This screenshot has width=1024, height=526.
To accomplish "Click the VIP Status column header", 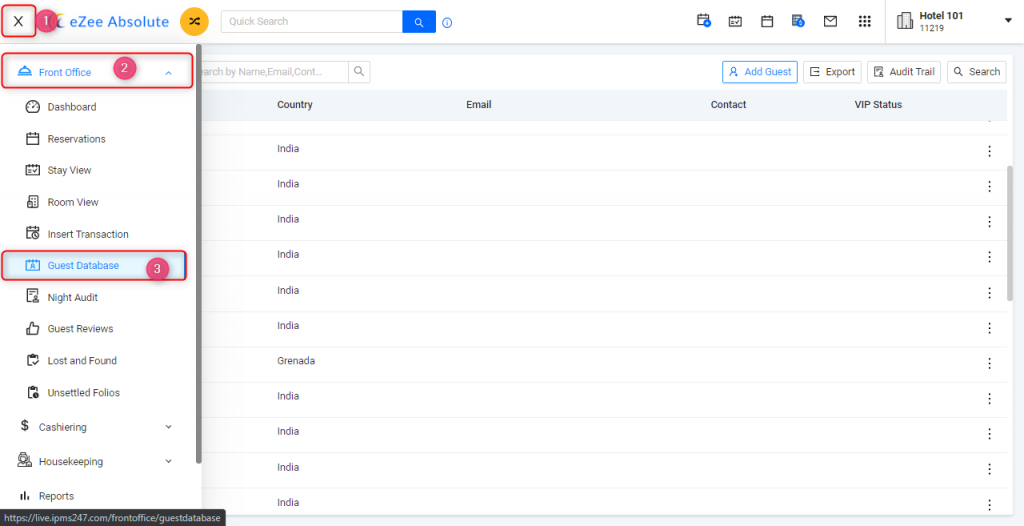I will click(x=878, y=105).
